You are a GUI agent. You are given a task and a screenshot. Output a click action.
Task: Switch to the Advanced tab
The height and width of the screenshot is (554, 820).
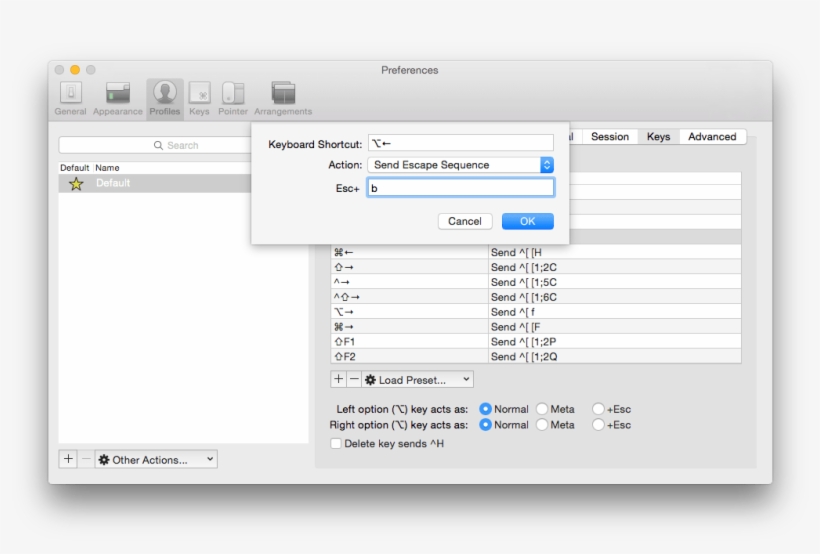(x=712, y=137)
